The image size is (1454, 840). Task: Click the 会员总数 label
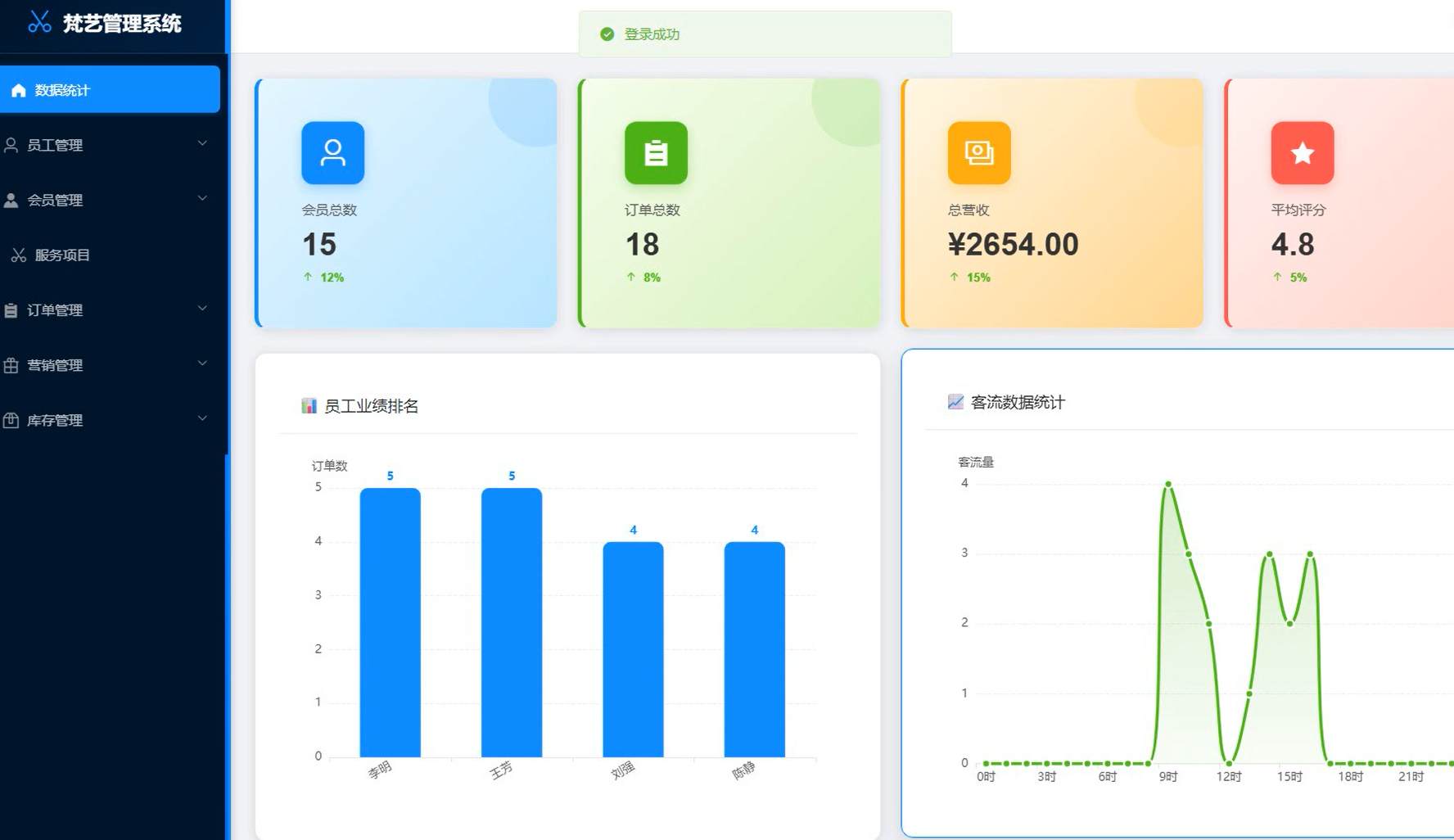click(x=329, y=210)
